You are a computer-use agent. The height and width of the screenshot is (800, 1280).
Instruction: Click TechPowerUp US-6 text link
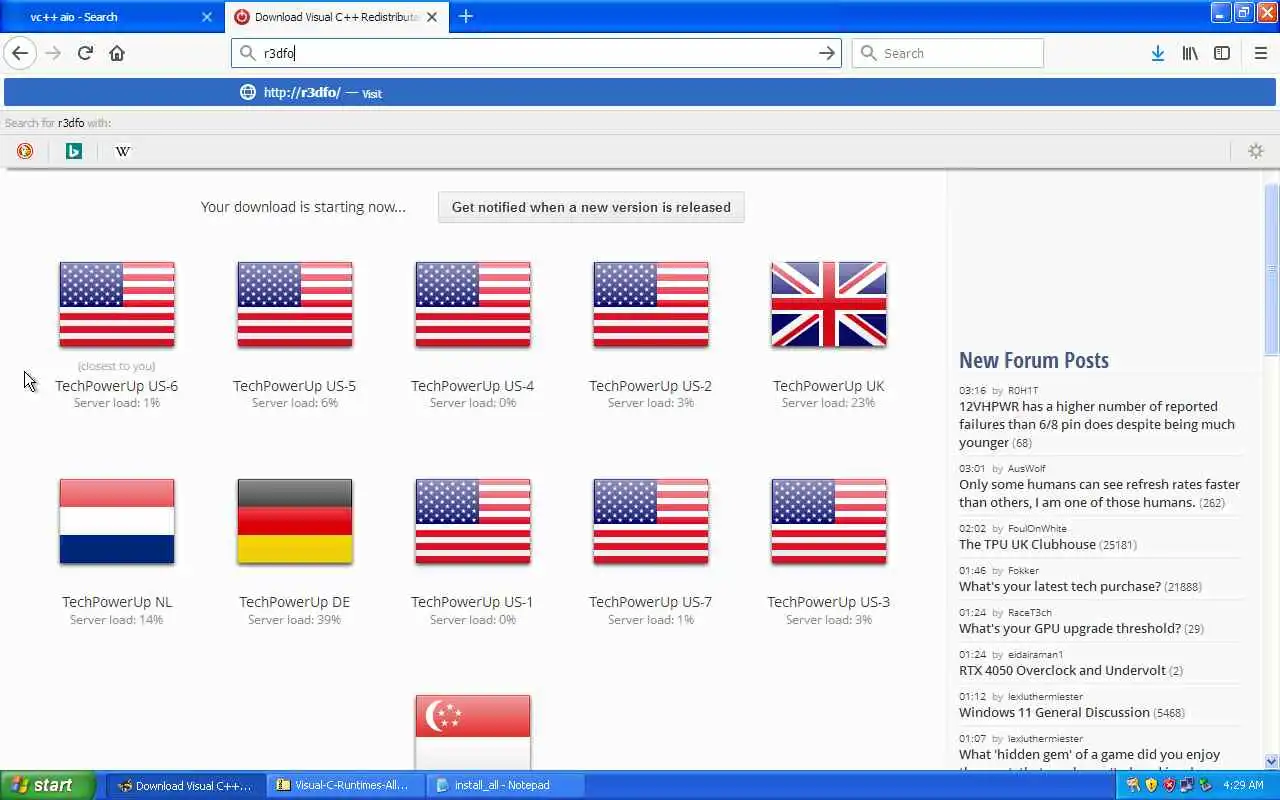coord(117,386)
